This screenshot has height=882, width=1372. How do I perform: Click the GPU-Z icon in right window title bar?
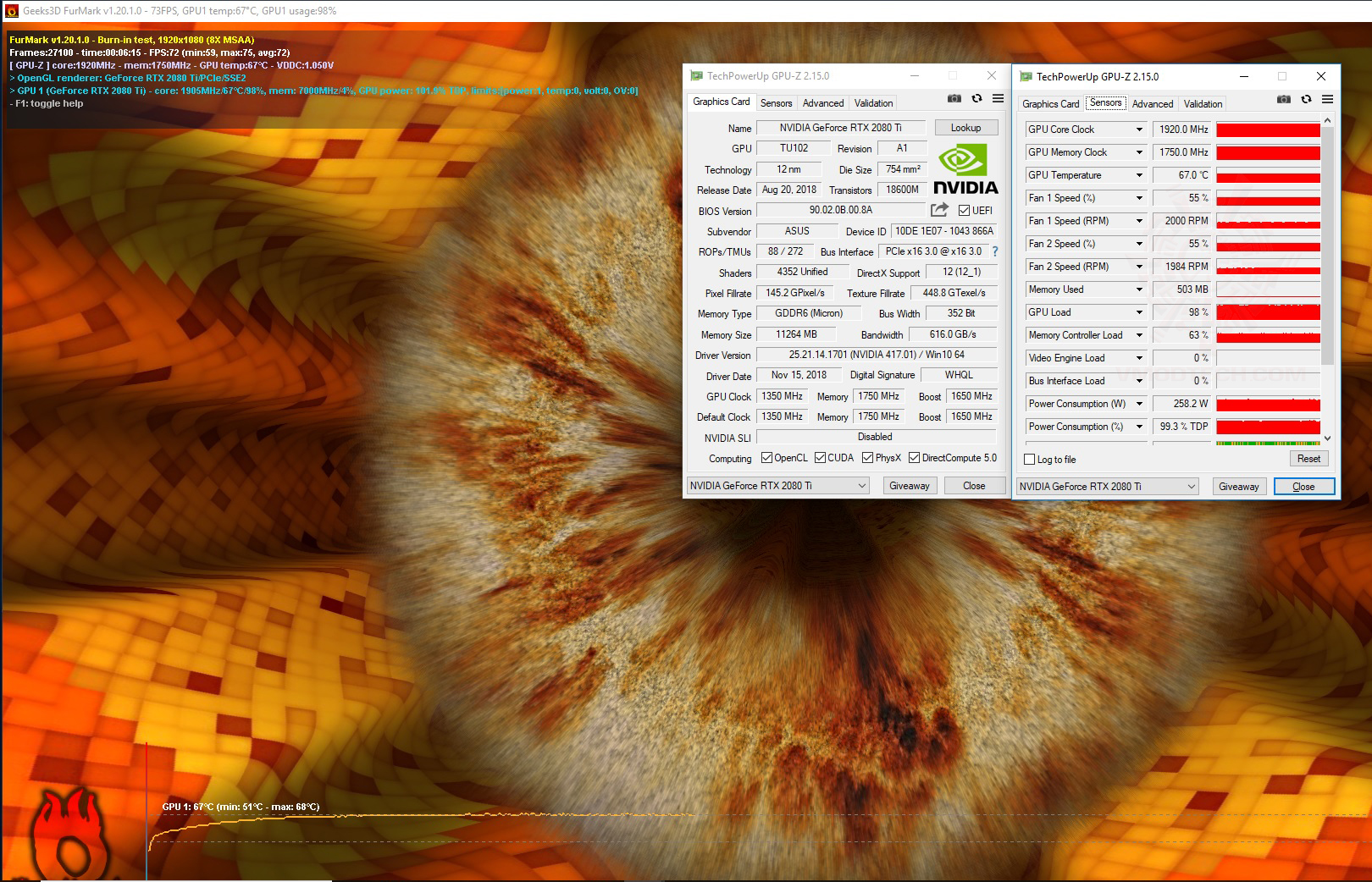click(x=1026, y=77)
